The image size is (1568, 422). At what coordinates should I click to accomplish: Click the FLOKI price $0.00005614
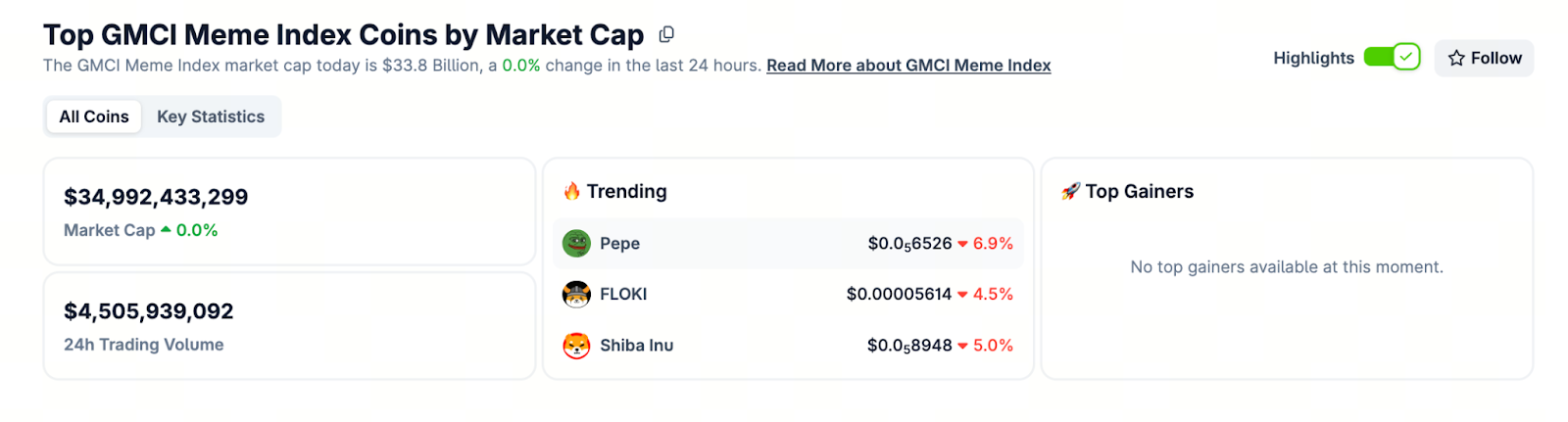pyautogui.click(x=899, y=294)
